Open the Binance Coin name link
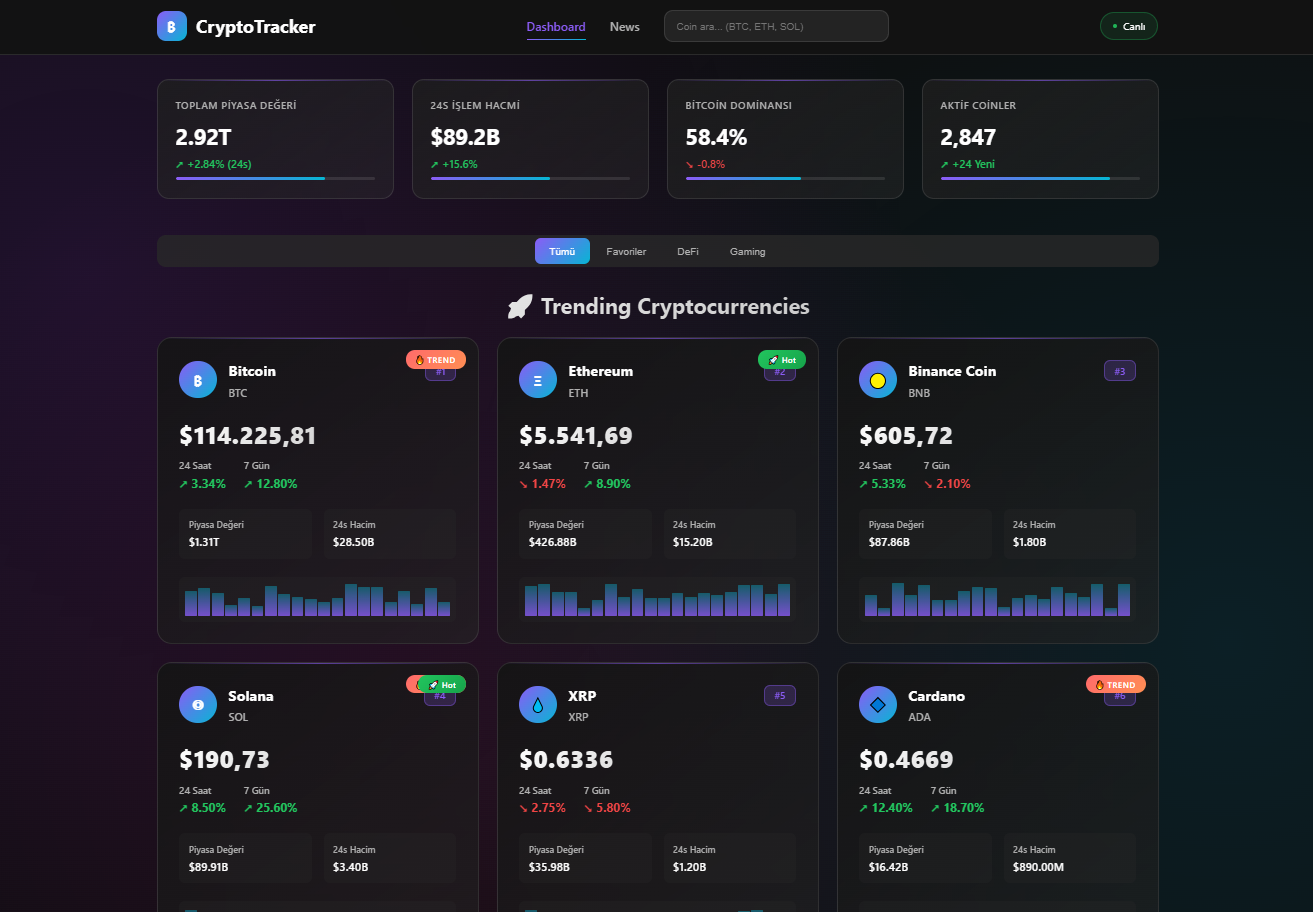1313x912 pixels. [952, 371]
